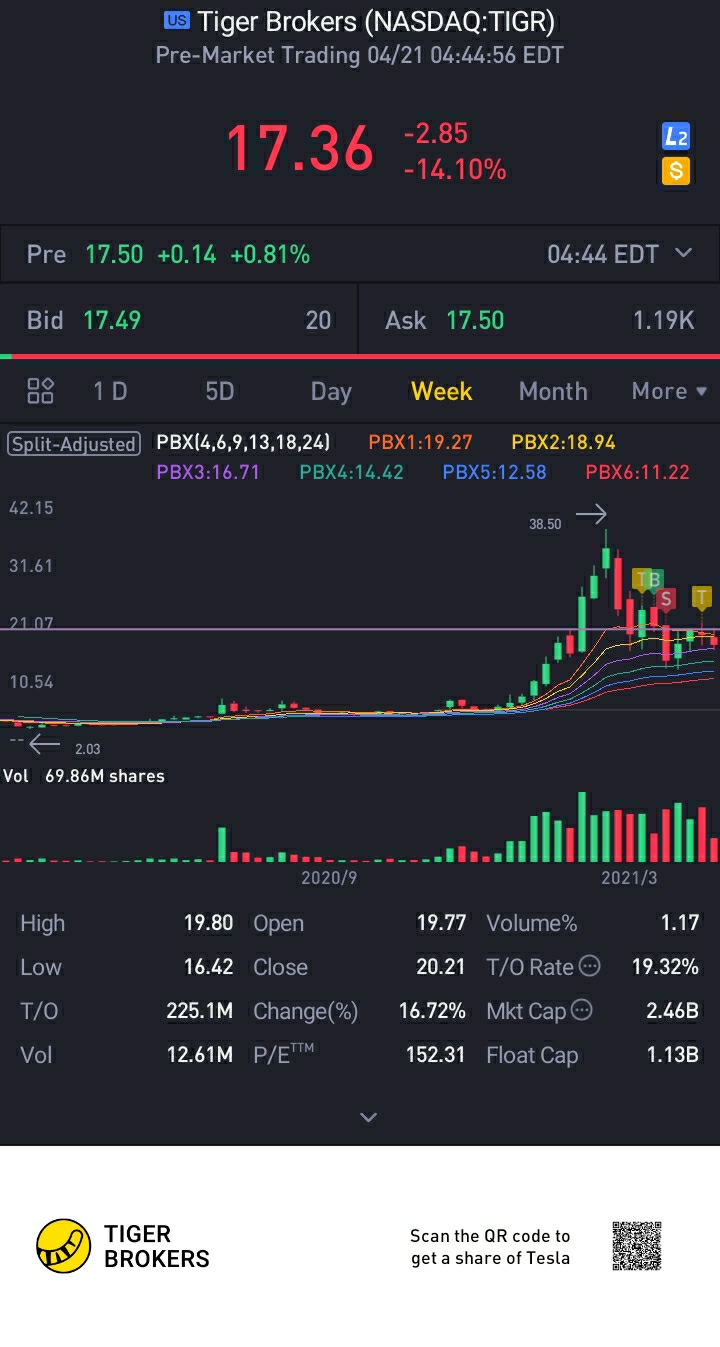Tap the PBX6:11.22 indicator value
Image resolution: width=720 pixels, height=1347 pixels.
pyautogui.click(x=637, y=472)
